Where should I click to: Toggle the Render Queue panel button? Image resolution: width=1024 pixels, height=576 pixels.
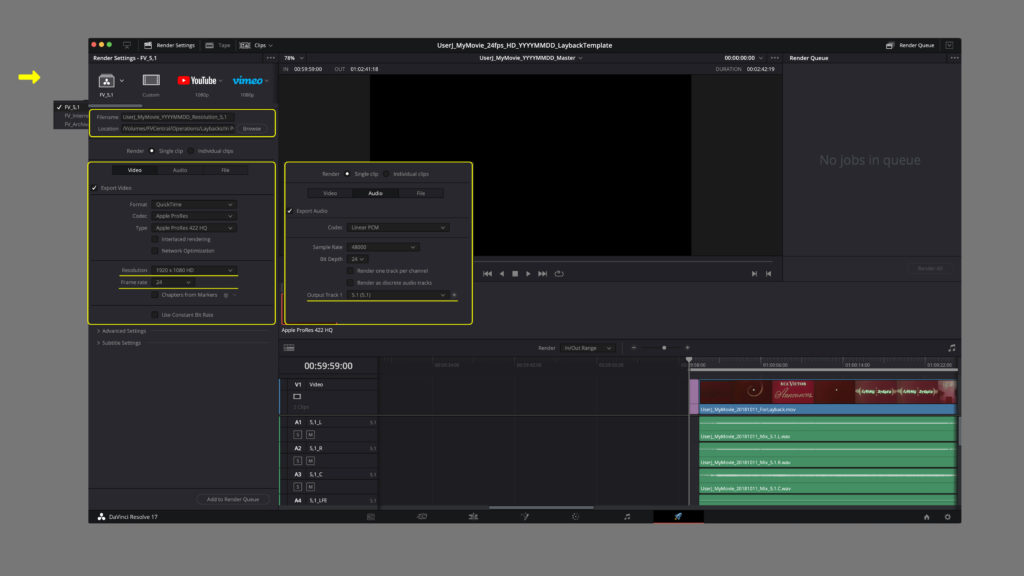(x=912, y=45)
